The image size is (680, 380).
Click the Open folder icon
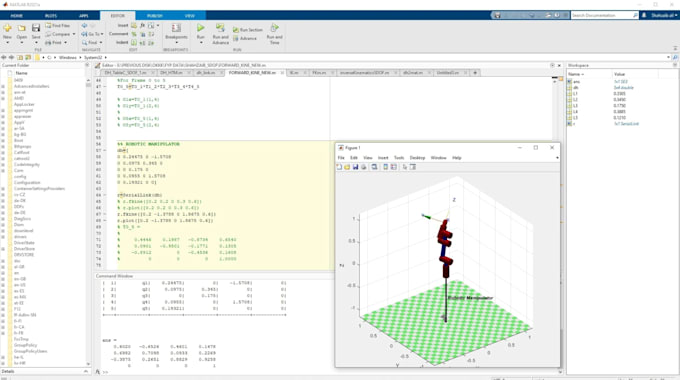click(22, 29)
